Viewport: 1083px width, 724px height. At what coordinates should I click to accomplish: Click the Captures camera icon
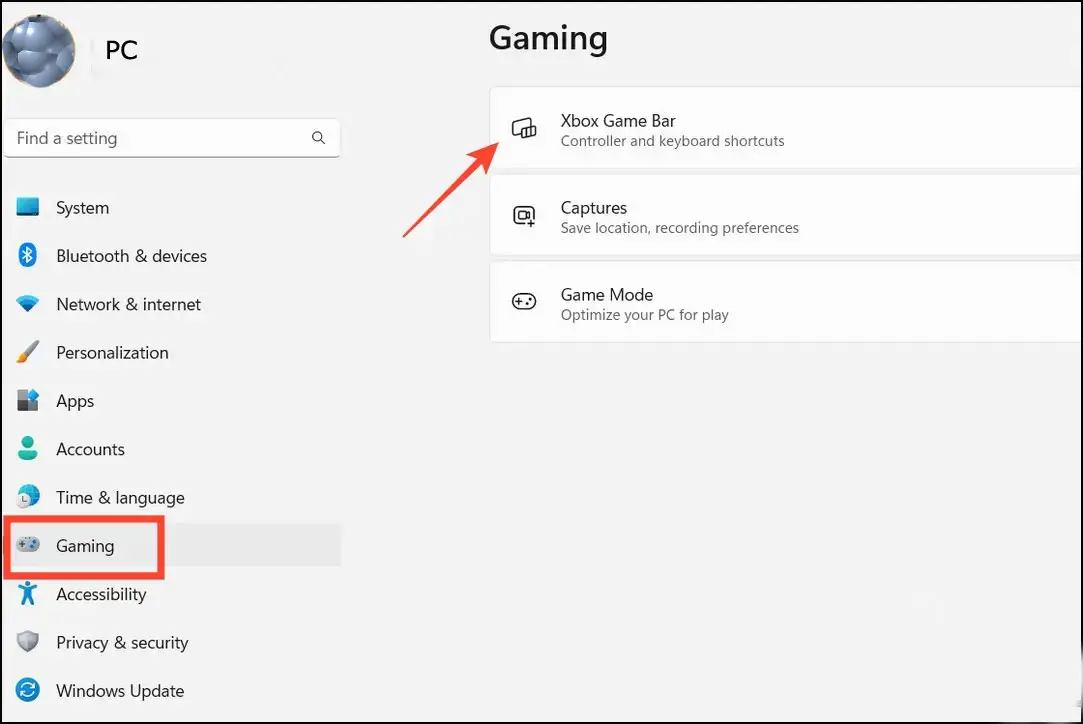click(524, 216)
